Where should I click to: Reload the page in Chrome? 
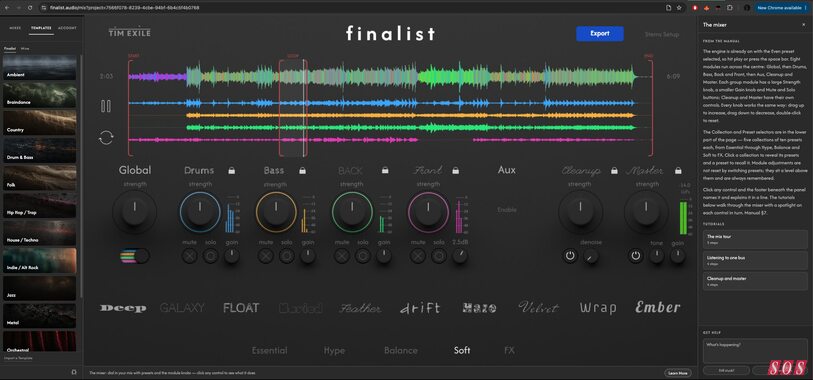[x=30, y=8]
